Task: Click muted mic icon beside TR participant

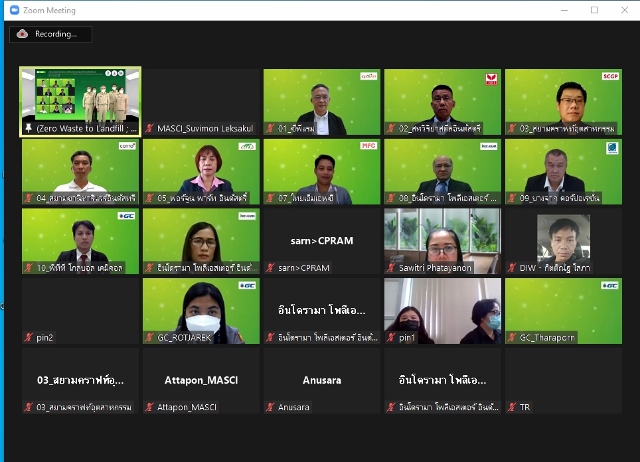Action: coord(512,407)
